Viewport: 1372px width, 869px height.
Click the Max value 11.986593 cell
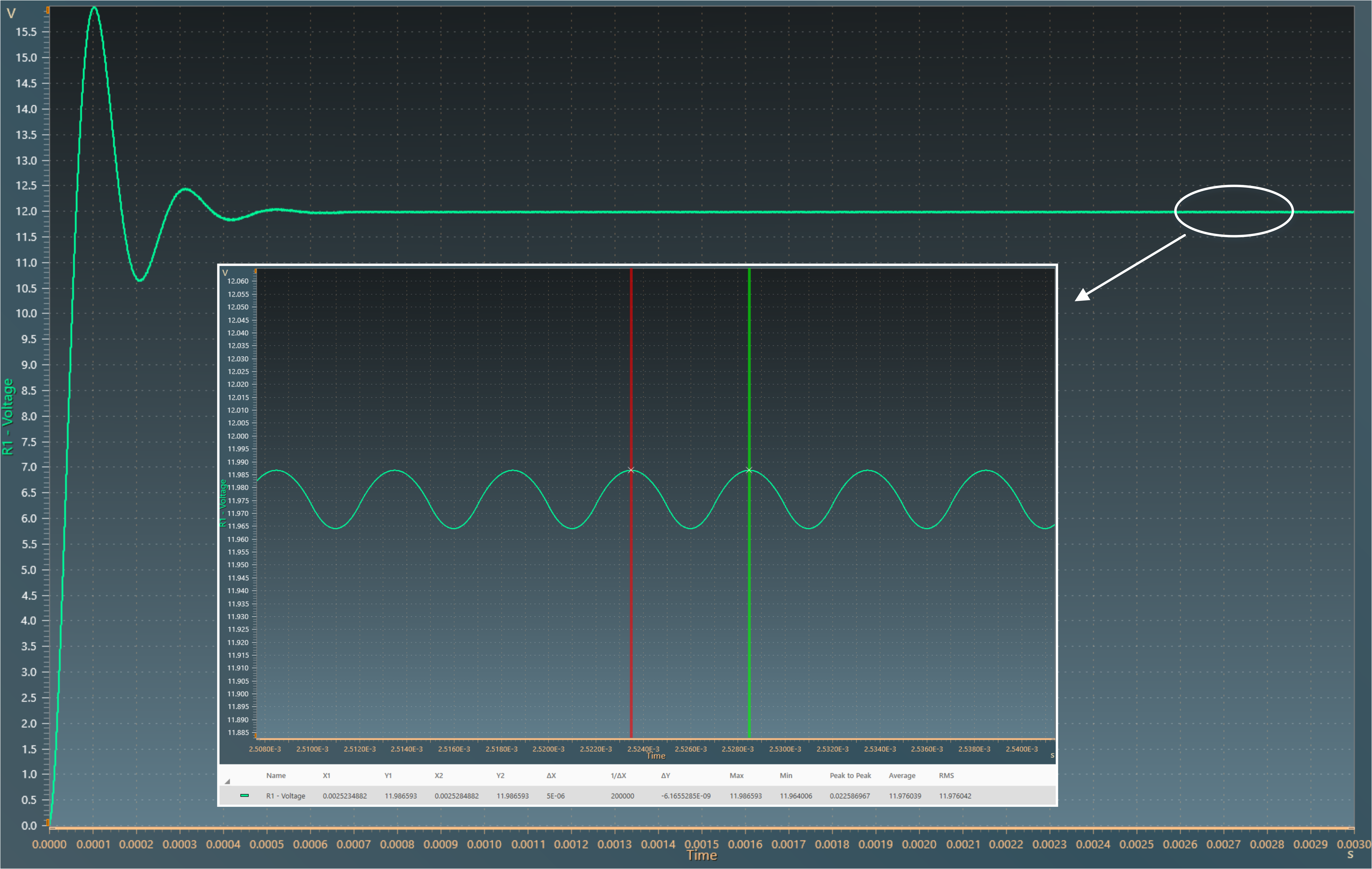[x=745, y=796]
